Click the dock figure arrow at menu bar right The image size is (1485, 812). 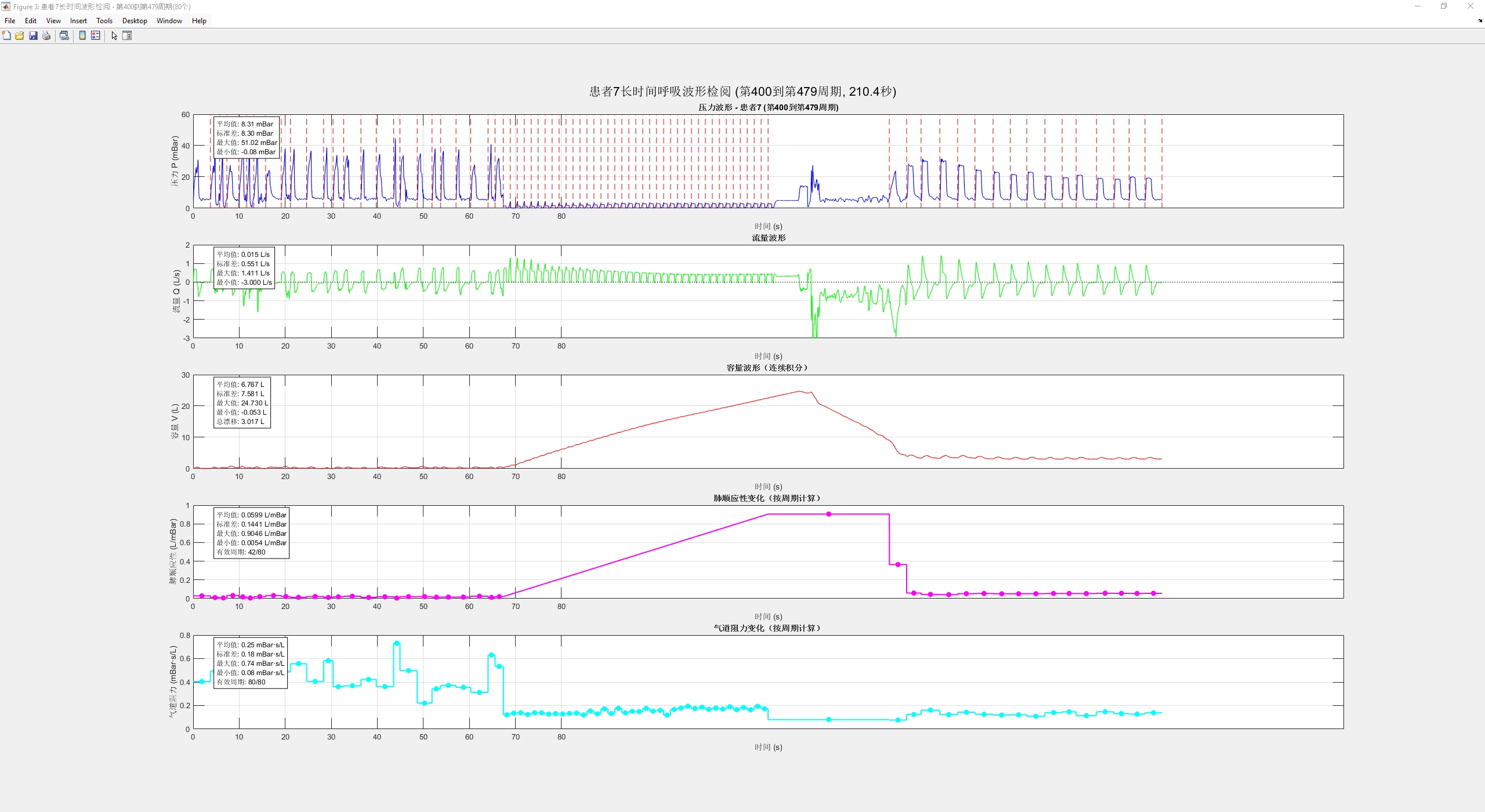[1480, 20]
